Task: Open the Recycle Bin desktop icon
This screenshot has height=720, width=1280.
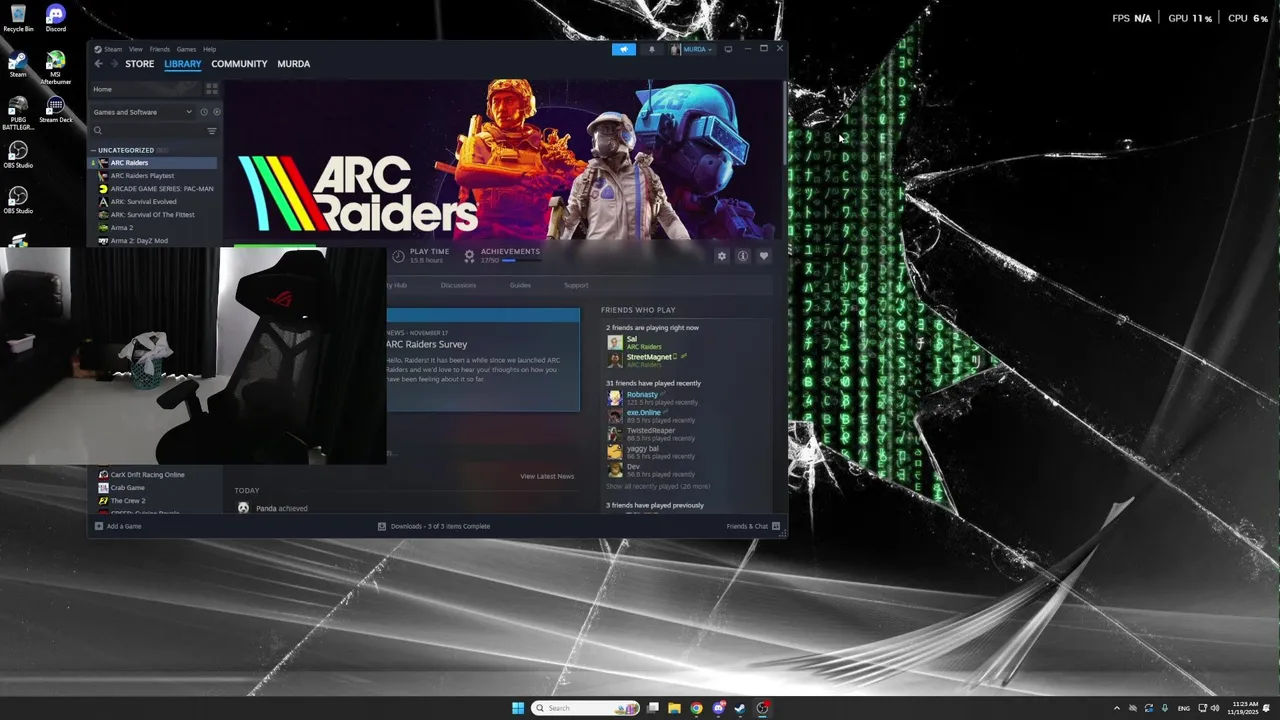Action: coord(18,18)
